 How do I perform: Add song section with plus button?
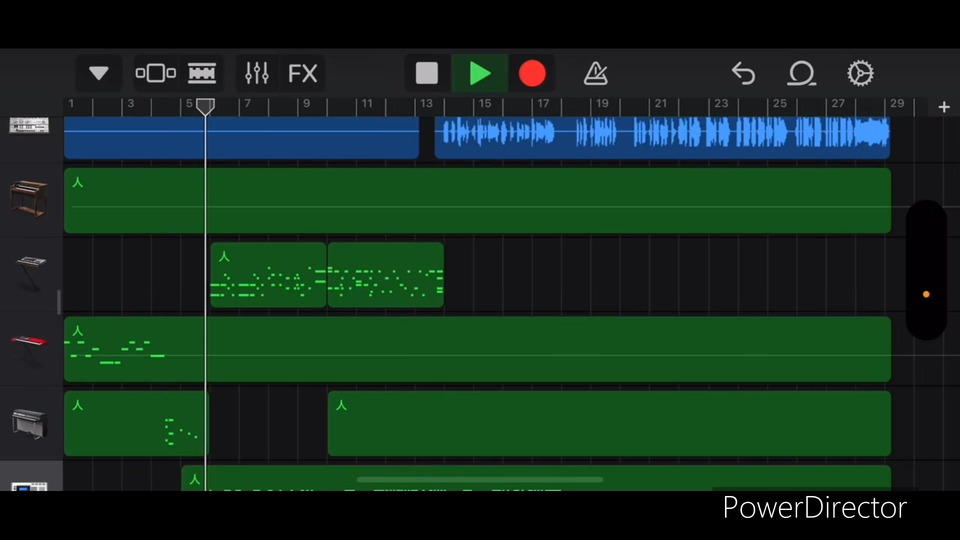(x=943, y=107)
